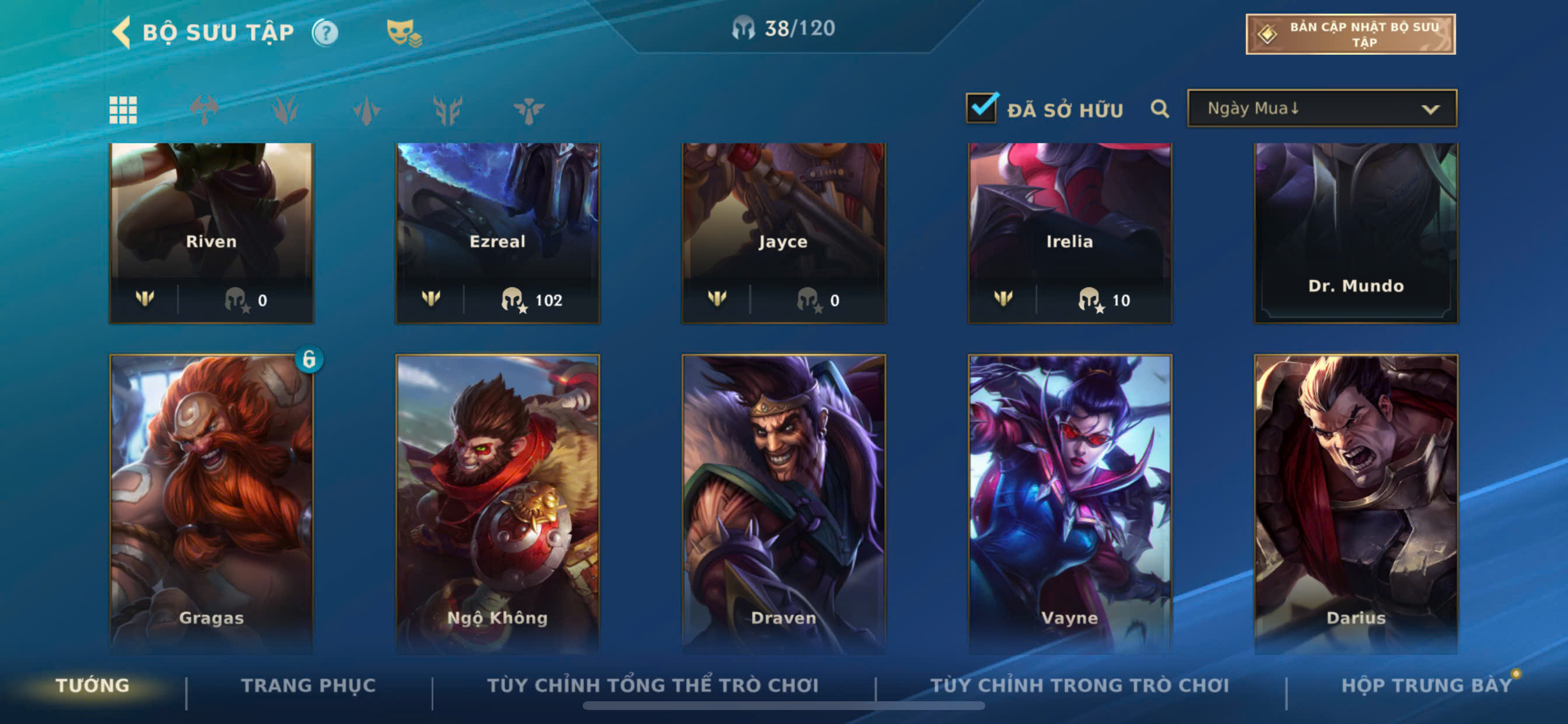Select the last role filter icon in the row
Screen dimensions: 1568x724
tap(528, 110)
